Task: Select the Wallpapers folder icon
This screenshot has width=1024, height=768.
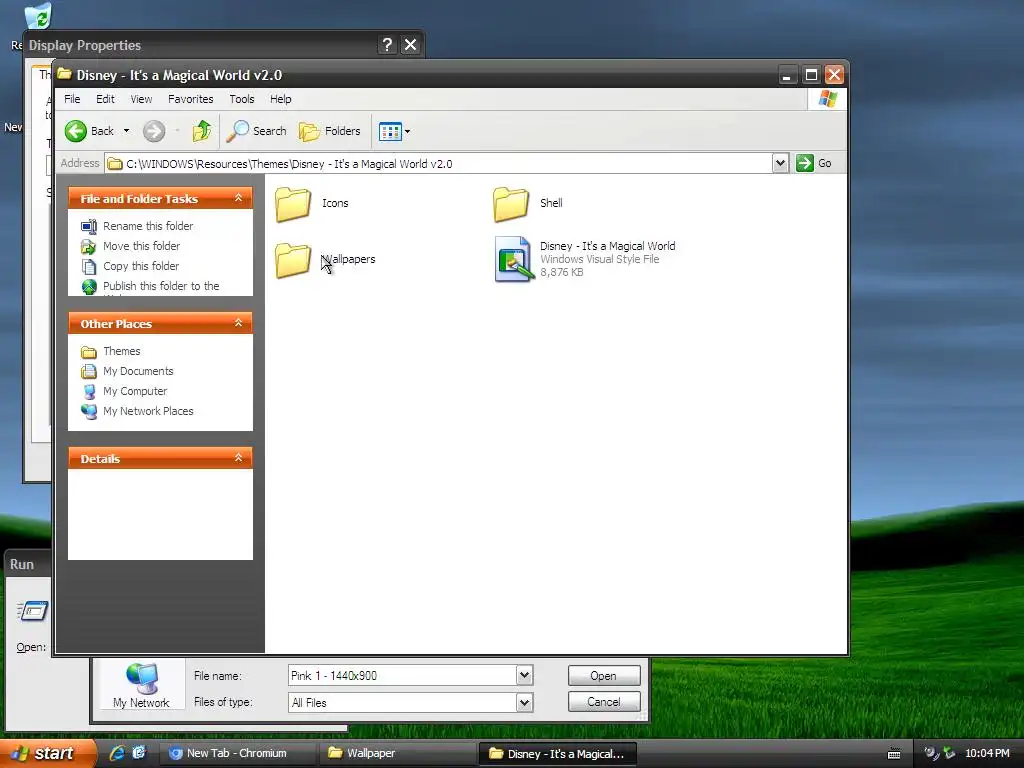Action: [x=293, y=260]
